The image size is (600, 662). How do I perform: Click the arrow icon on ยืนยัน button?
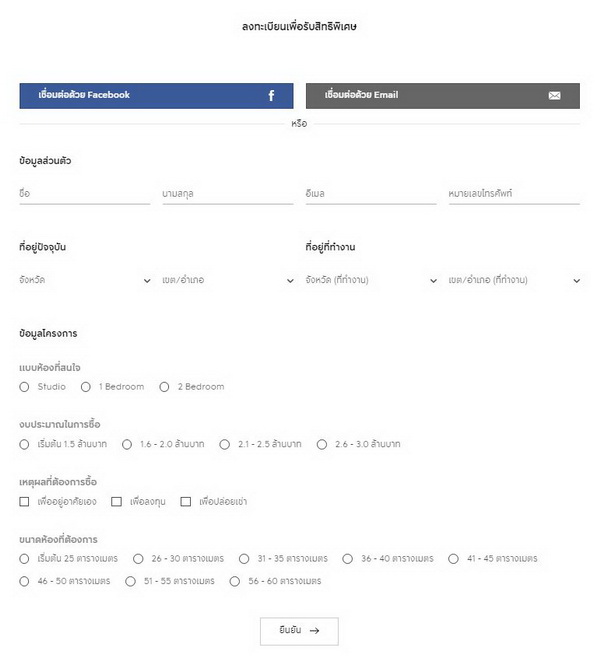pyautogui.click(x=315, y=631)
